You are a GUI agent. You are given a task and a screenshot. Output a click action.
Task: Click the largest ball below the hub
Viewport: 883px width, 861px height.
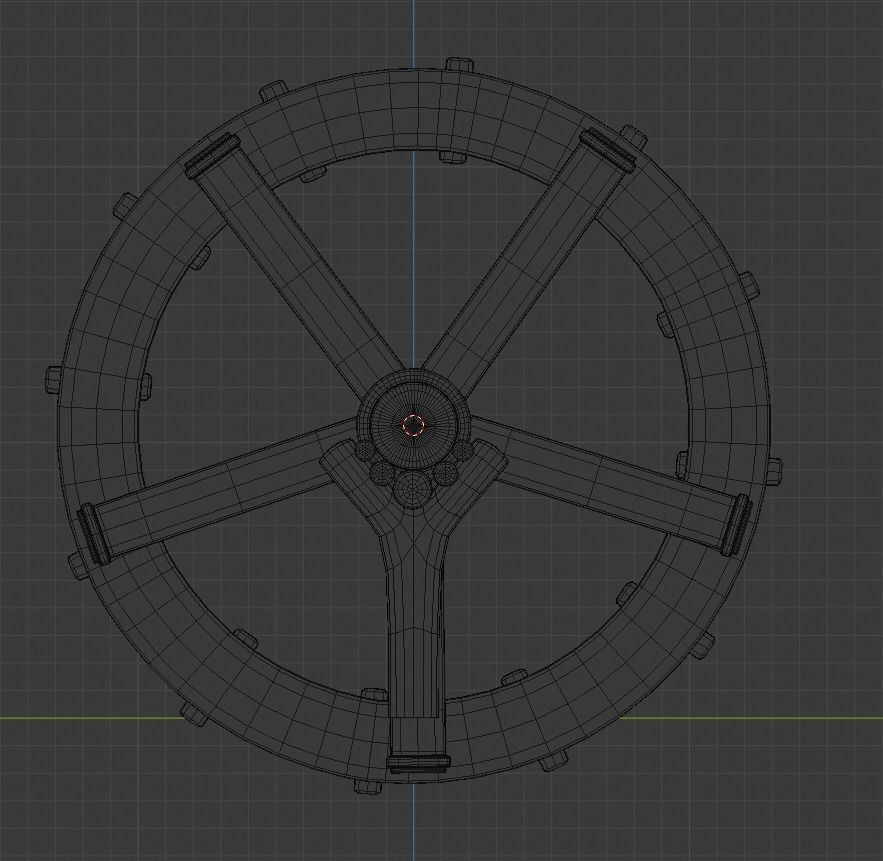tap(414, 488)
